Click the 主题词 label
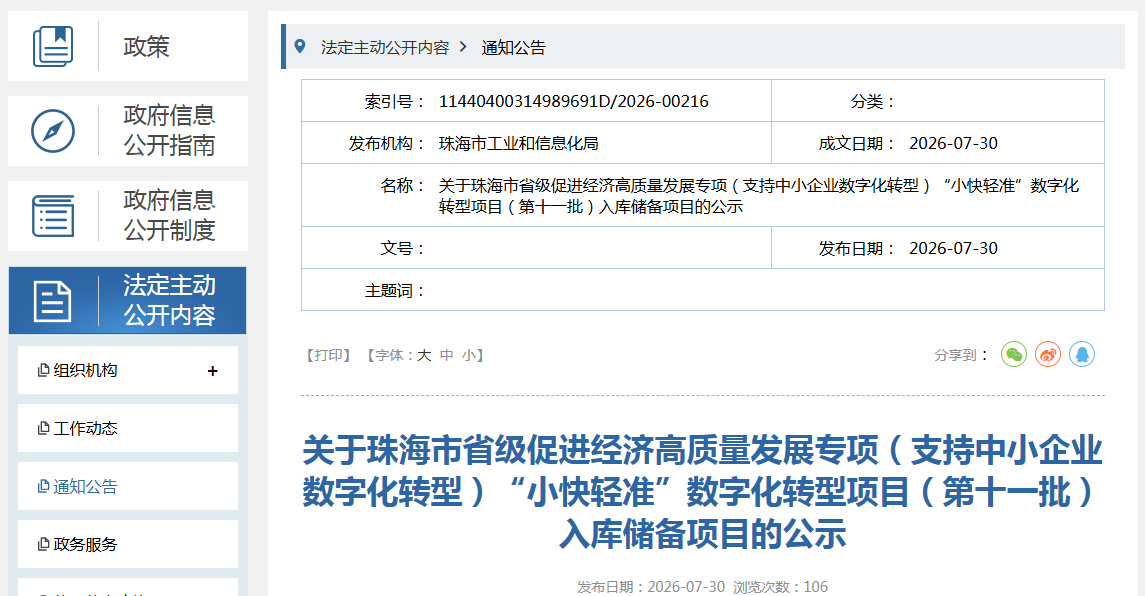Screen dimensions: 1145x596 coord(395,291)
